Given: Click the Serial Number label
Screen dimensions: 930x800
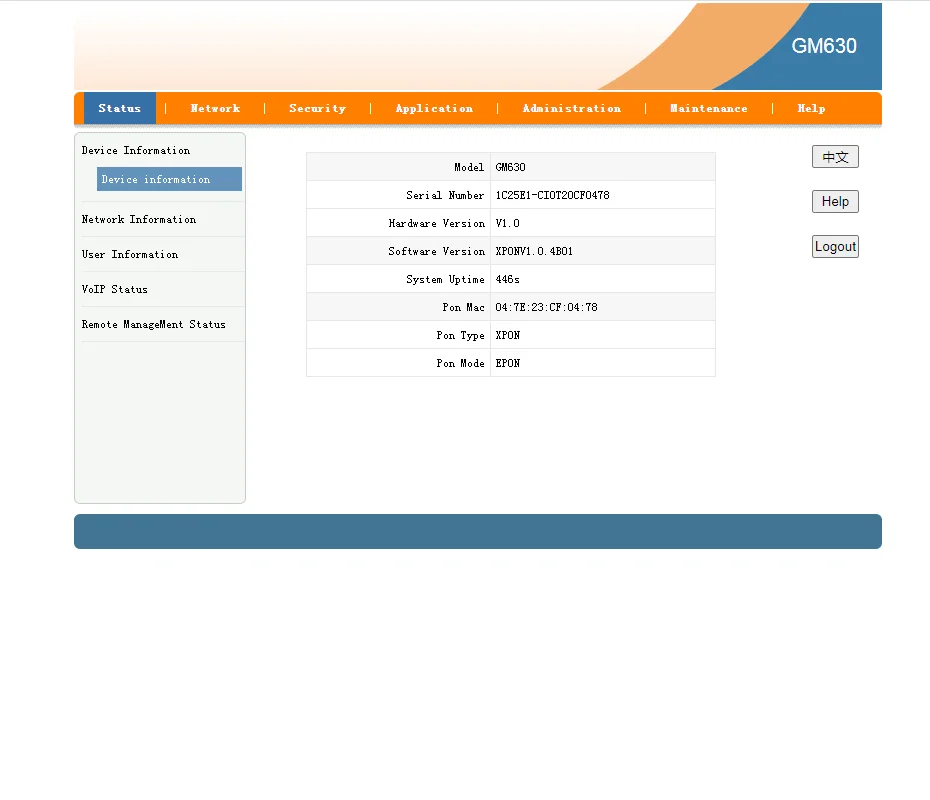Looking at the screenshot, I should click(x=445, y=195).
